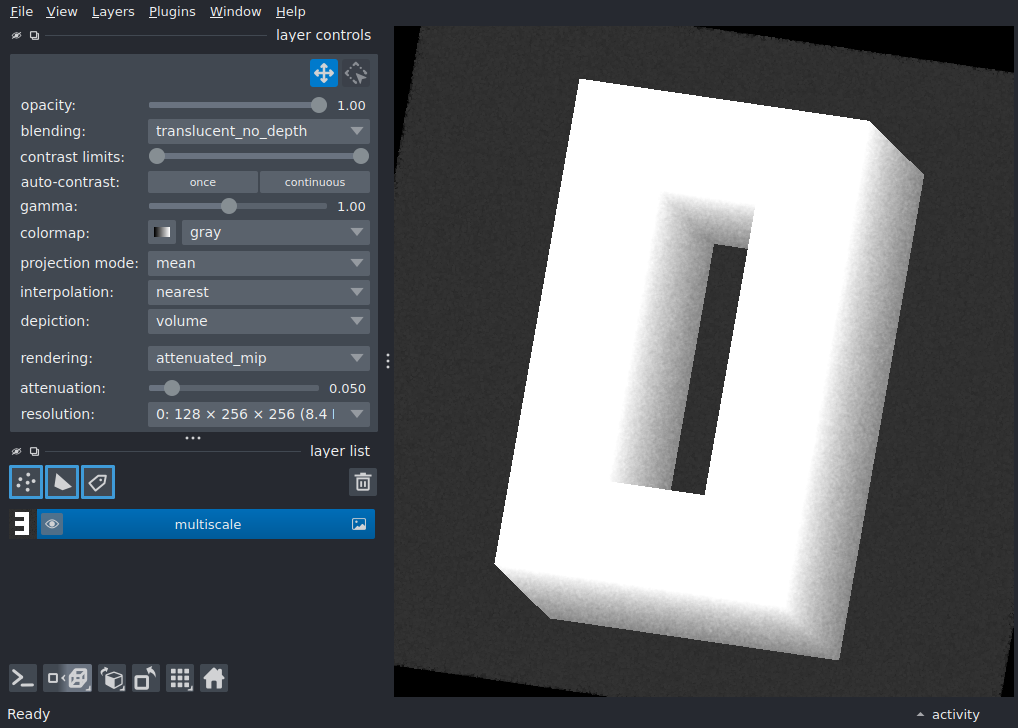1018x728 pixels.
Task: Add a new shapes layer
Action: point(62,482)
